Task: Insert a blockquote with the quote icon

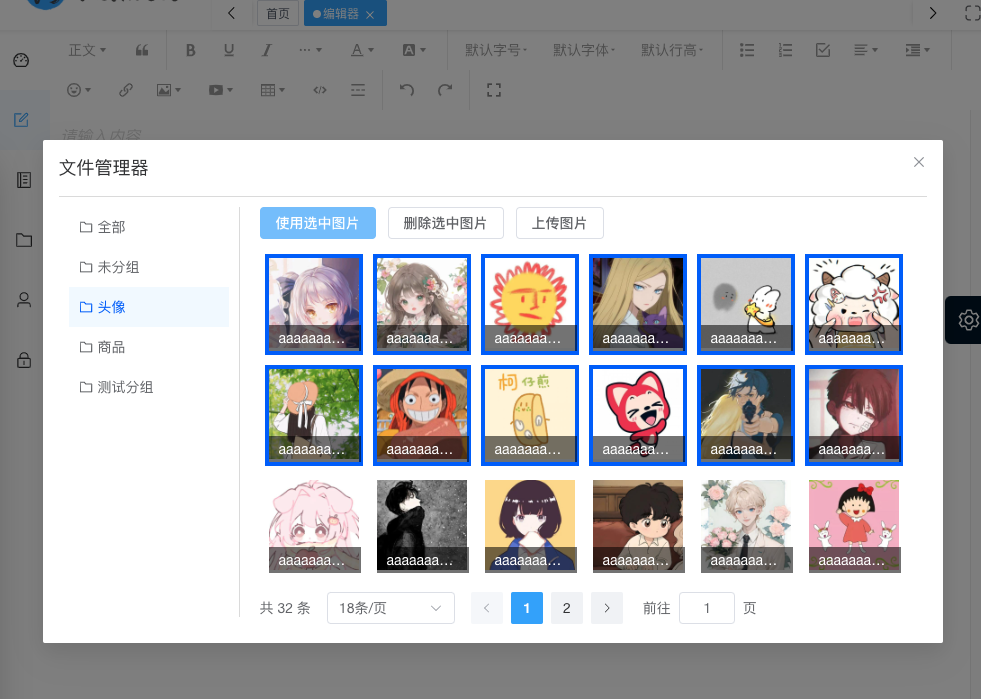Action: (x=142, y=50)
